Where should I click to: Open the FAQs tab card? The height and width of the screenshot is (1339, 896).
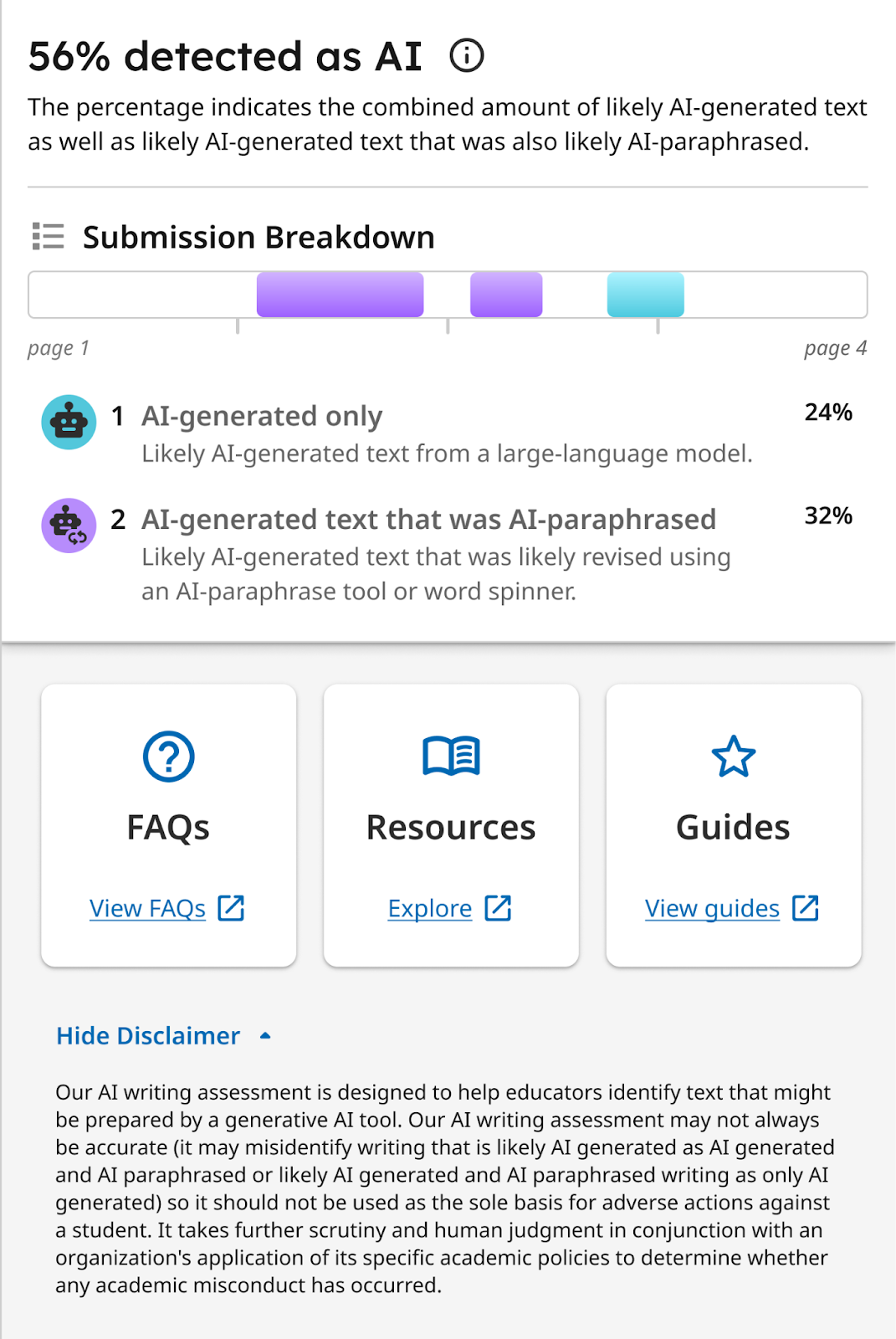coord(167,824)
